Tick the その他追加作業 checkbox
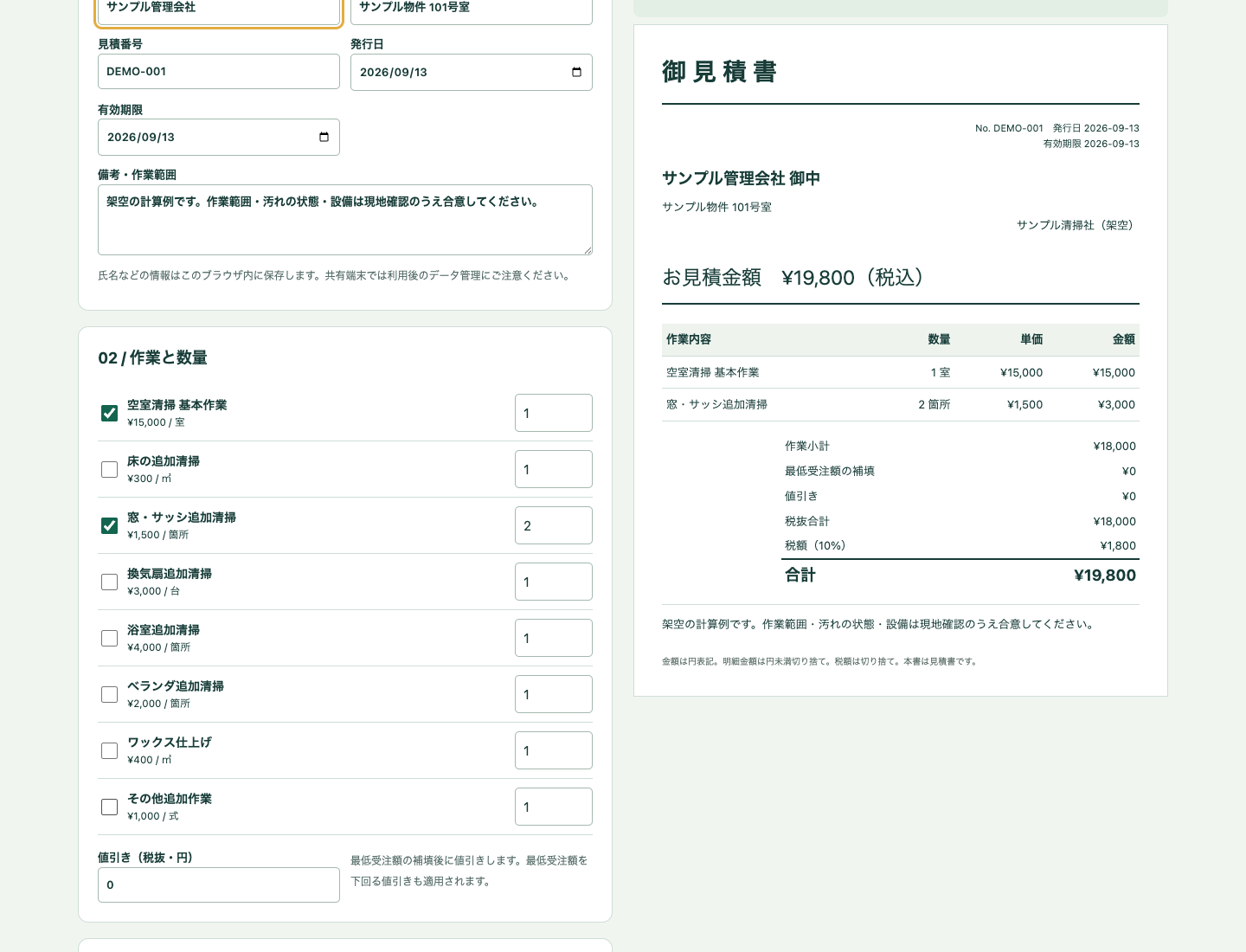 109,807
